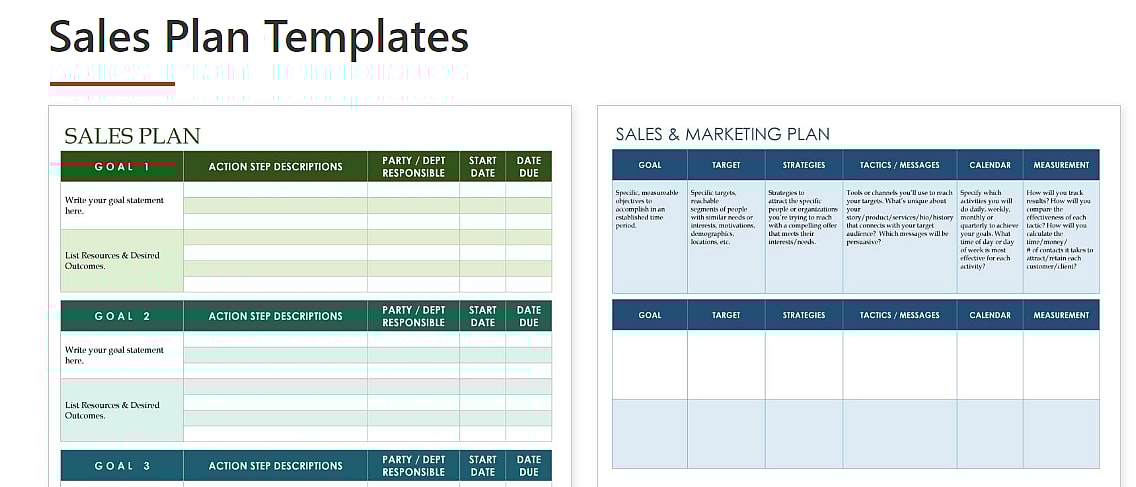Select the STRATEGIES header in the top marketing table
This screenshot has height=487, width=1136.
(x=804, y=165)
